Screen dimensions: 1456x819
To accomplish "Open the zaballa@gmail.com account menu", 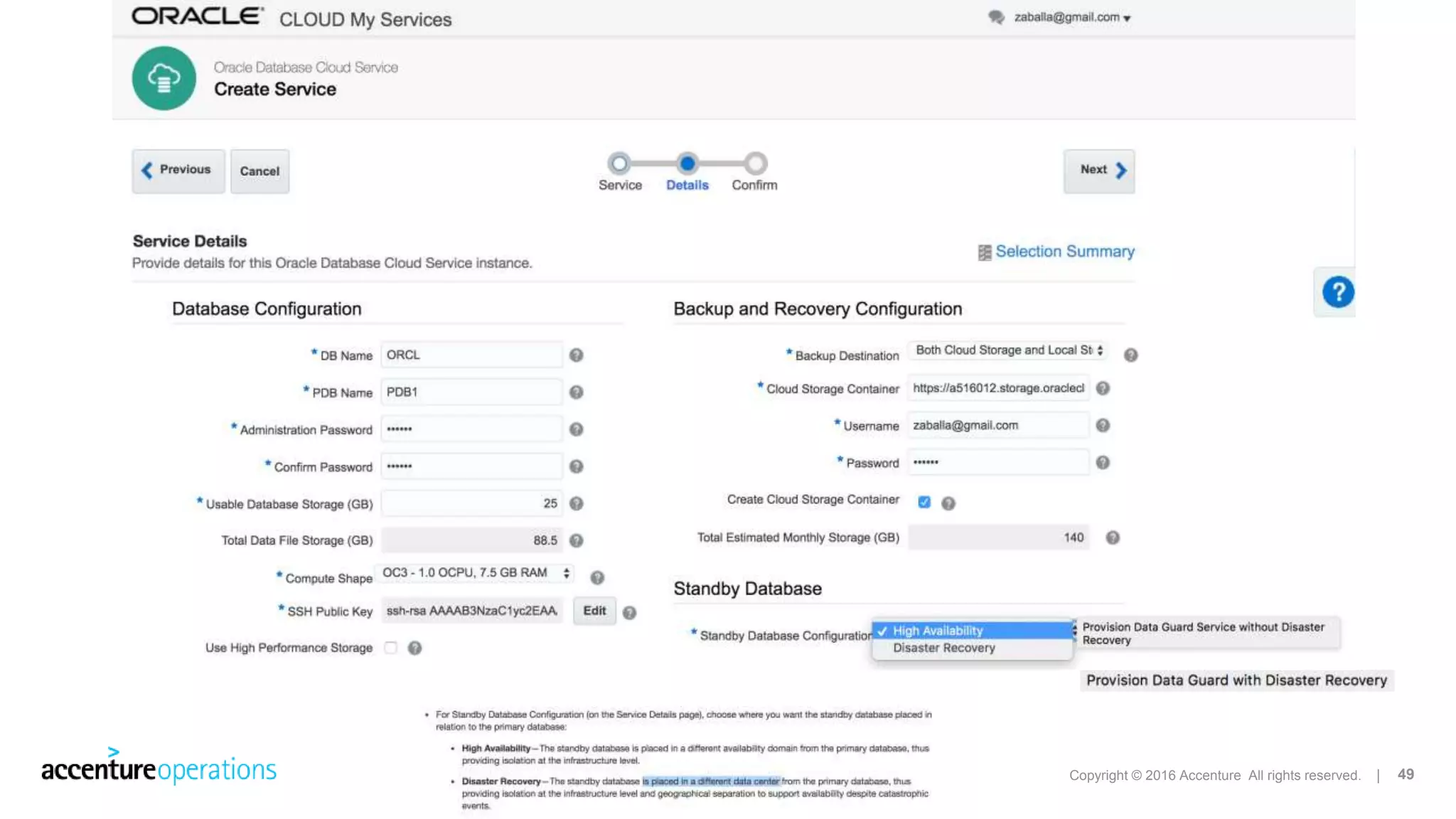I will 1071,17.
